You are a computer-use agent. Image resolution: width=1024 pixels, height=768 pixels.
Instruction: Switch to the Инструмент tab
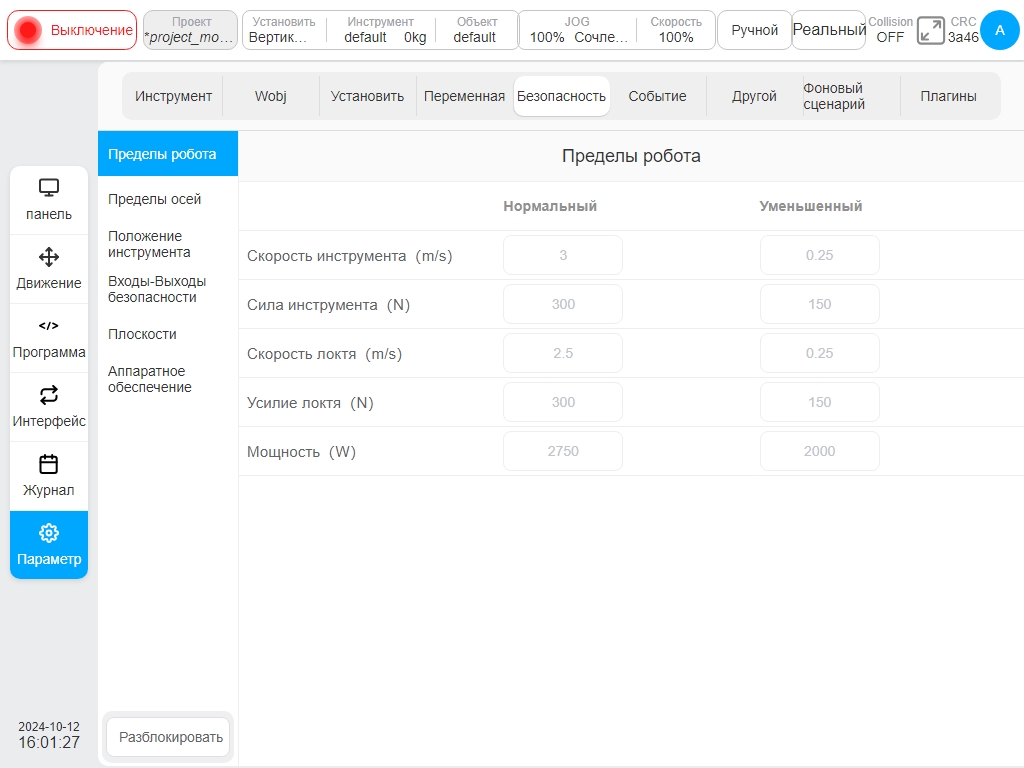coord(173,96)
